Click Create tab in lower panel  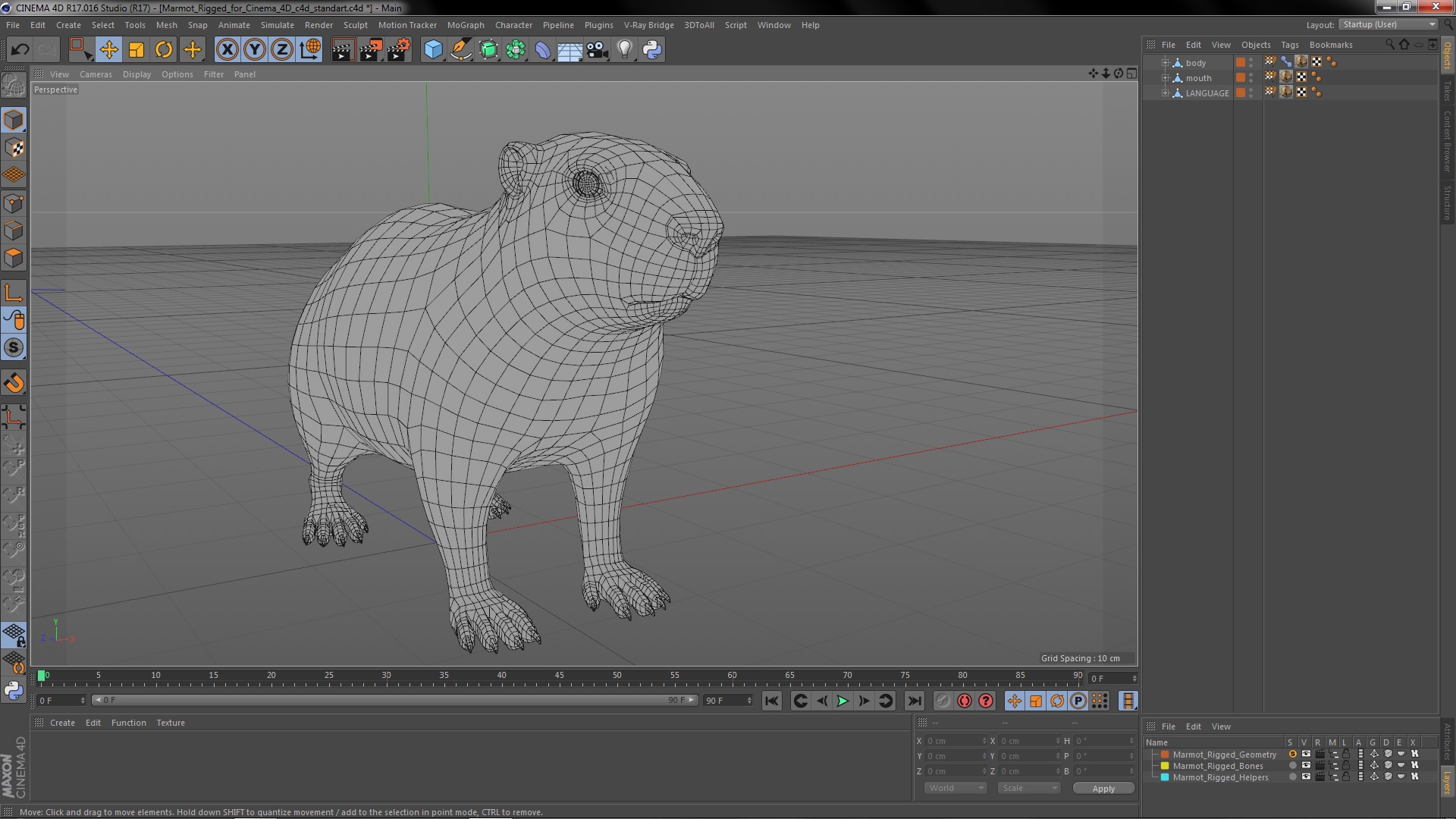pos(62,722)
